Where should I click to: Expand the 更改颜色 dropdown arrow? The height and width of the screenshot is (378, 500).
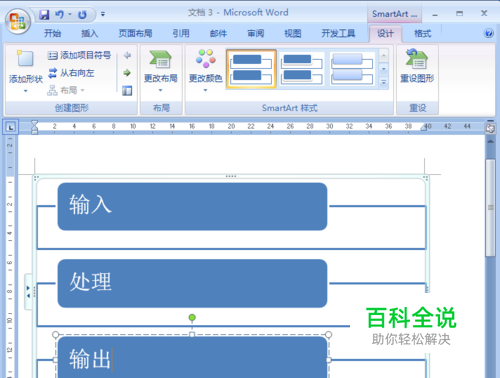pyautogui.click(x=205, y=90)
